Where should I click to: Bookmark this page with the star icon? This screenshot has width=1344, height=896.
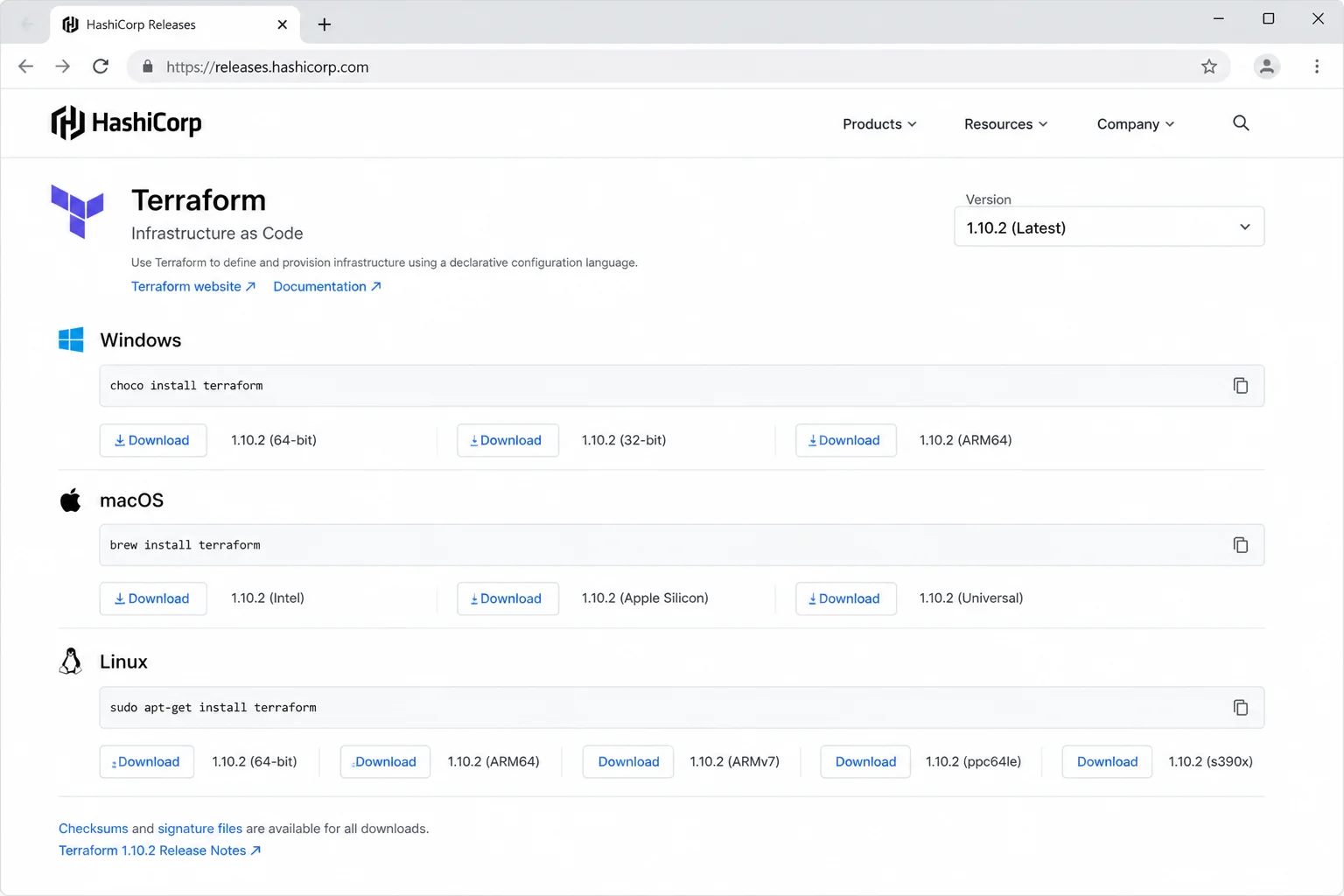[x=1209, y=66]
